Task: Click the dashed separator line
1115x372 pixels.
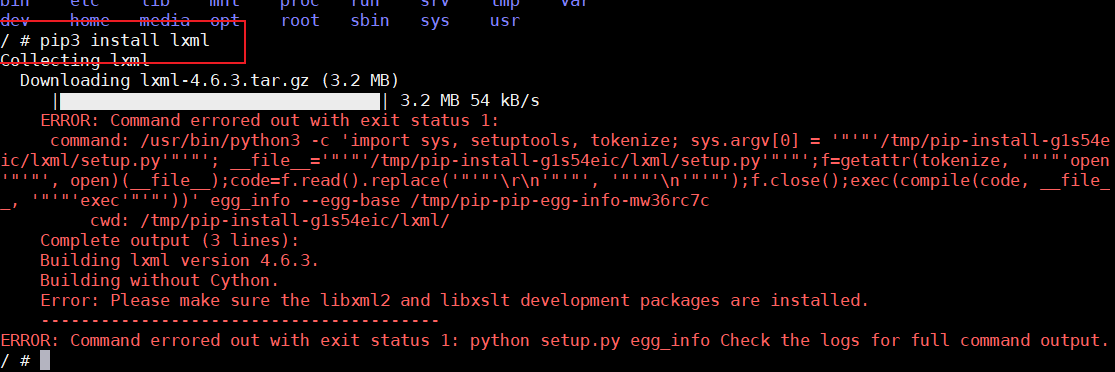Action: pyautogui.click(x=239, y=320)
